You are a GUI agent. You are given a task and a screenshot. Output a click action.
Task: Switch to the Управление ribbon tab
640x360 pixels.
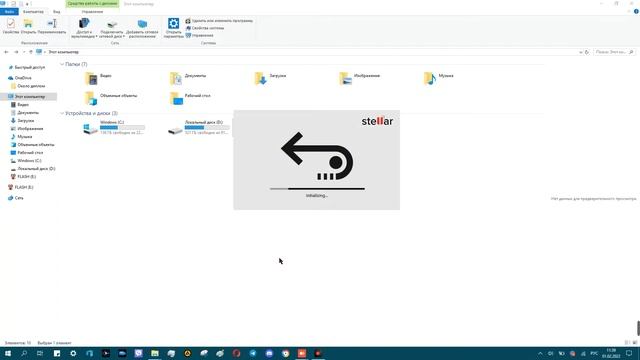92,11
